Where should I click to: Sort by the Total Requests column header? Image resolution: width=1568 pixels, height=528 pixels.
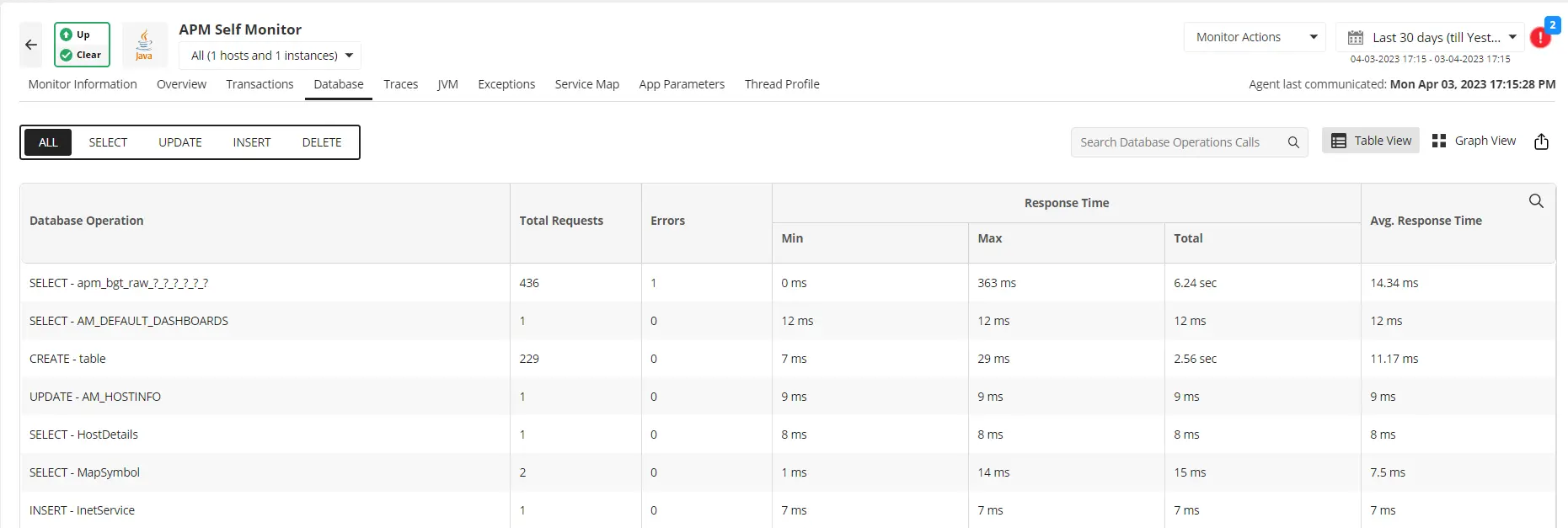[561, 221]
